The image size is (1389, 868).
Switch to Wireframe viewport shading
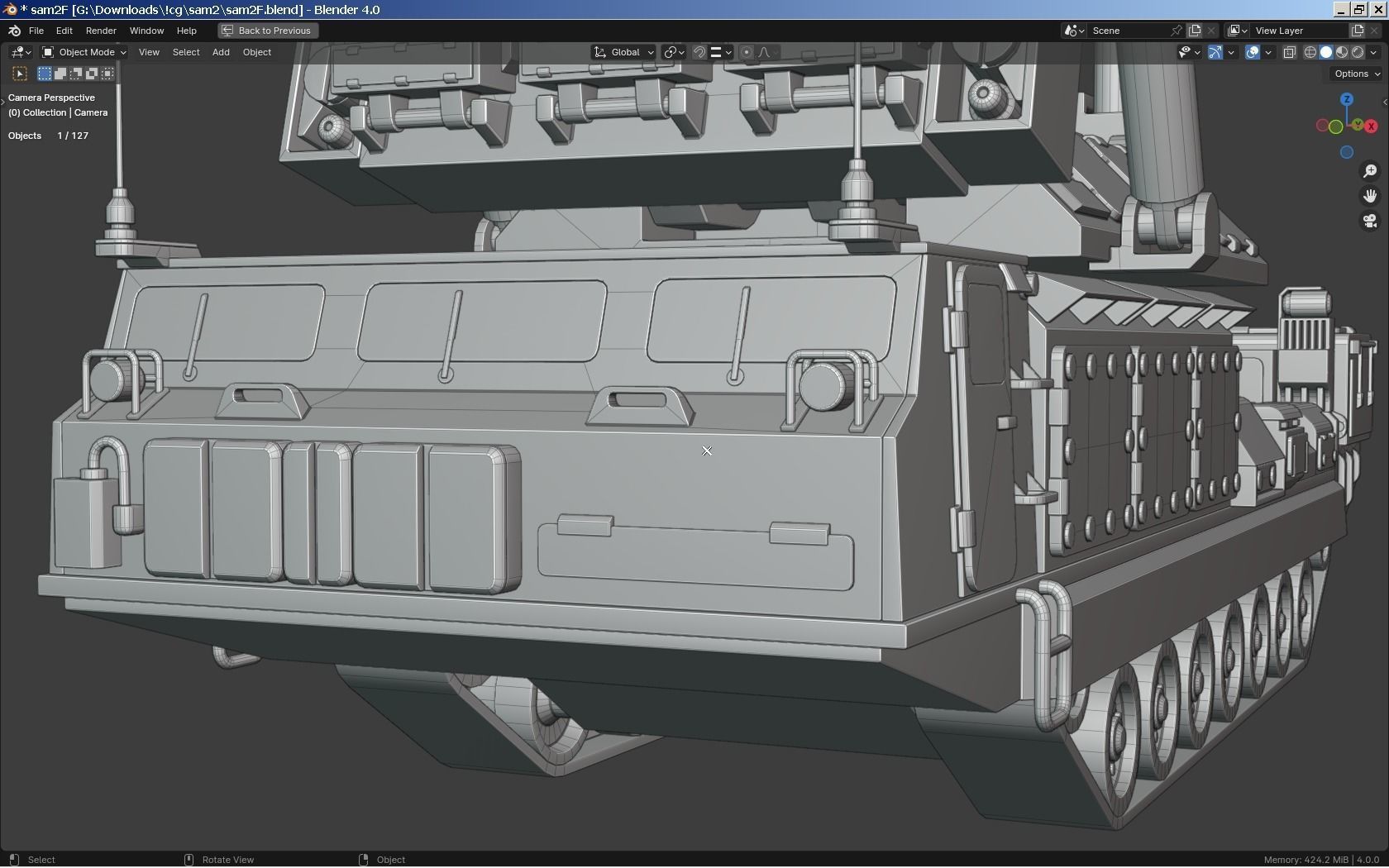[x=1310, y=52]
